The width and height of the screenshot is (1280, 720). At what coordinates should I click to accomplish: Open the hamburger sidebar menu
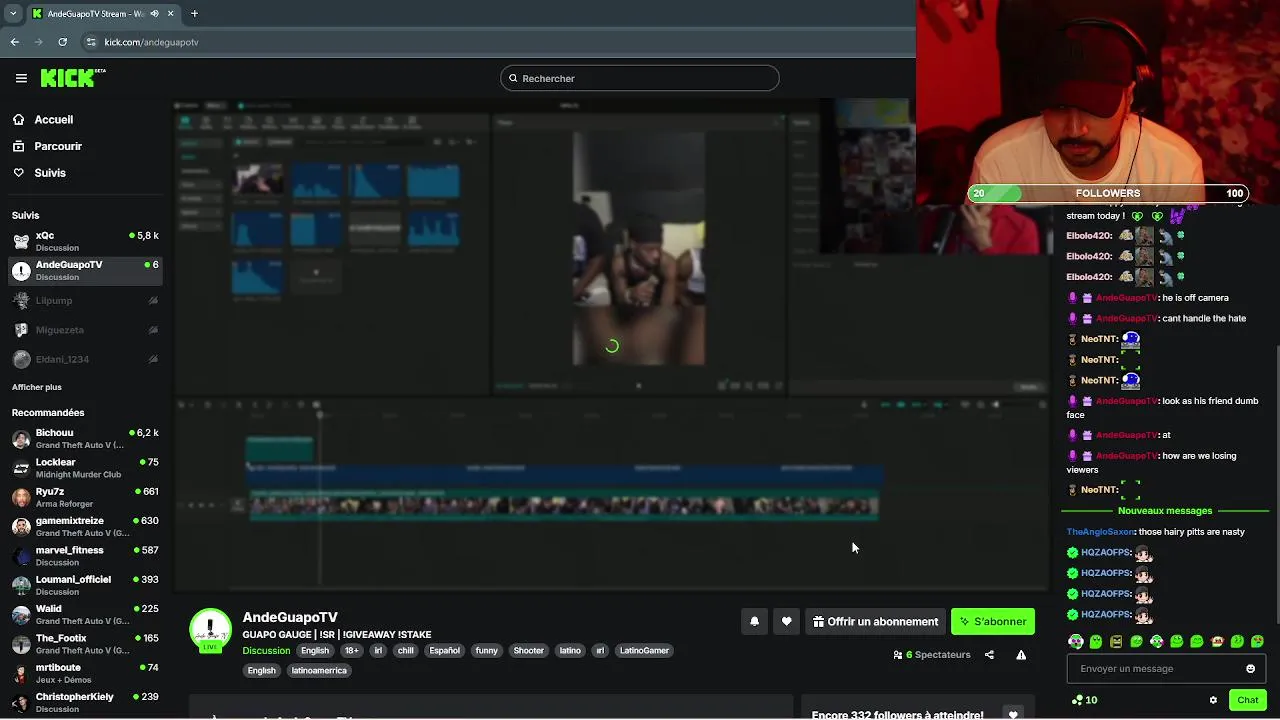(21, 78)
